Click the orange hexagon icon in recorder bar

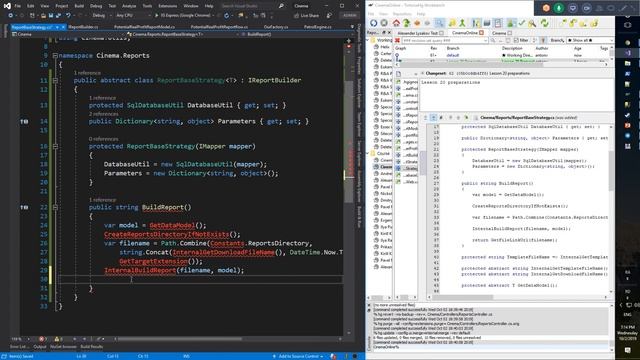(x=546, y=8)
